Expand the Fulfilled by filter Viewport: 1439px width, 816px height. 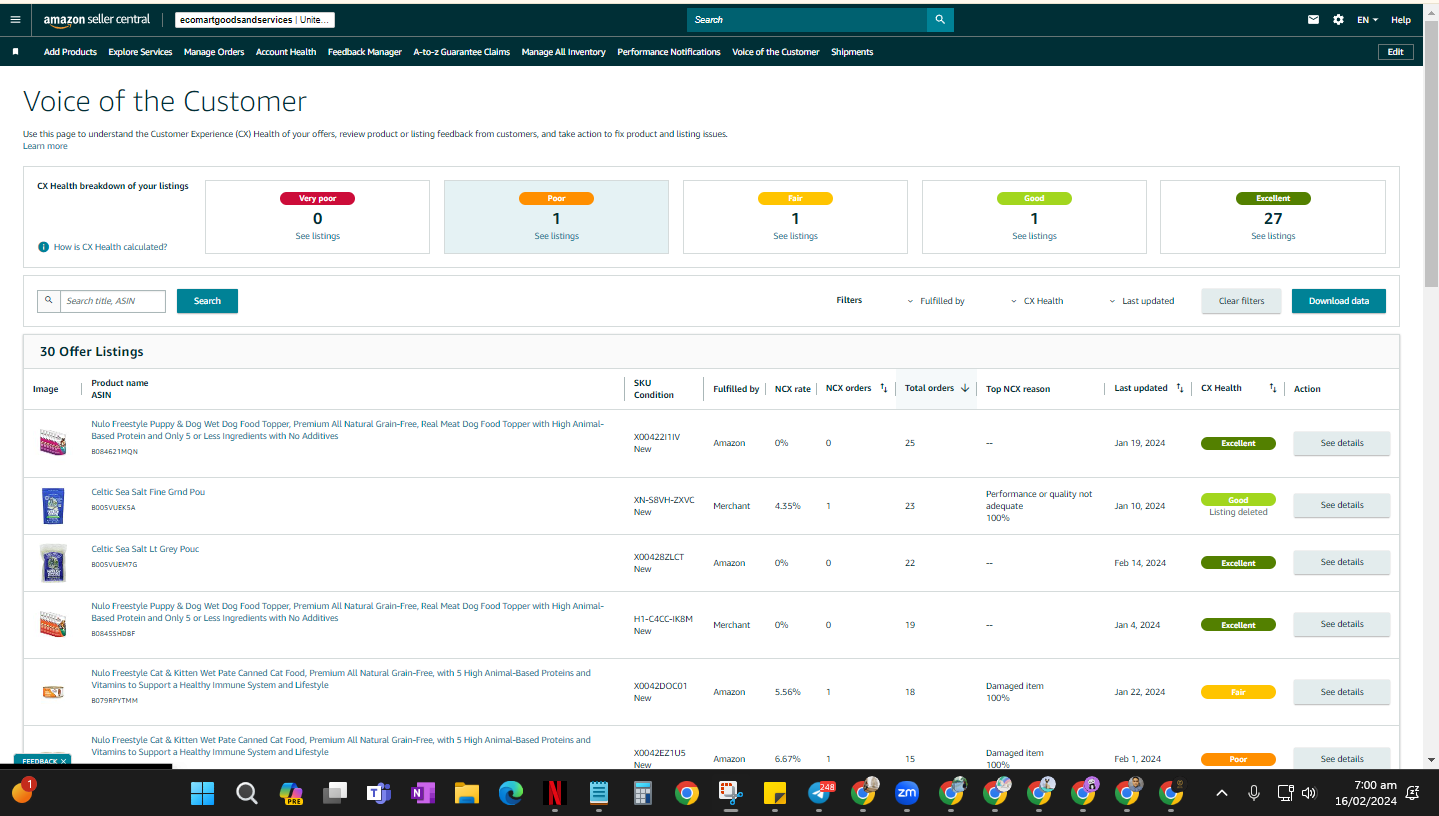[x=936, y=301]
